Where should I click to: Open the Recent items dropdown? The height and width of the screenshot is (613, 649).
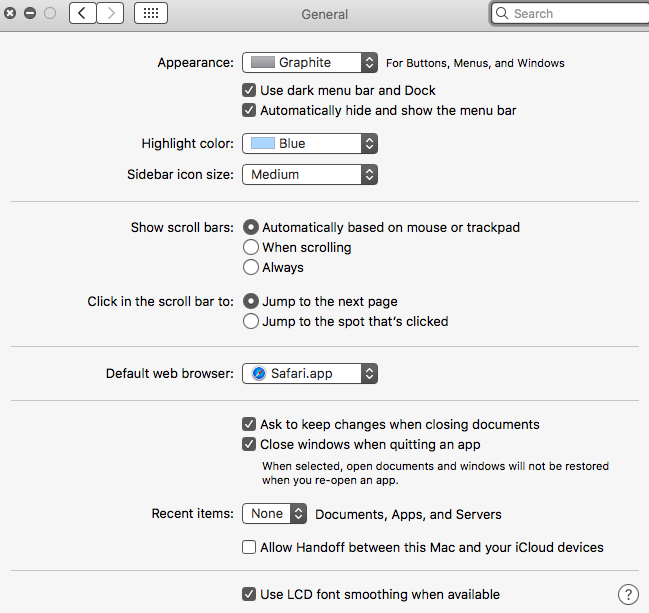pos(274,514)
